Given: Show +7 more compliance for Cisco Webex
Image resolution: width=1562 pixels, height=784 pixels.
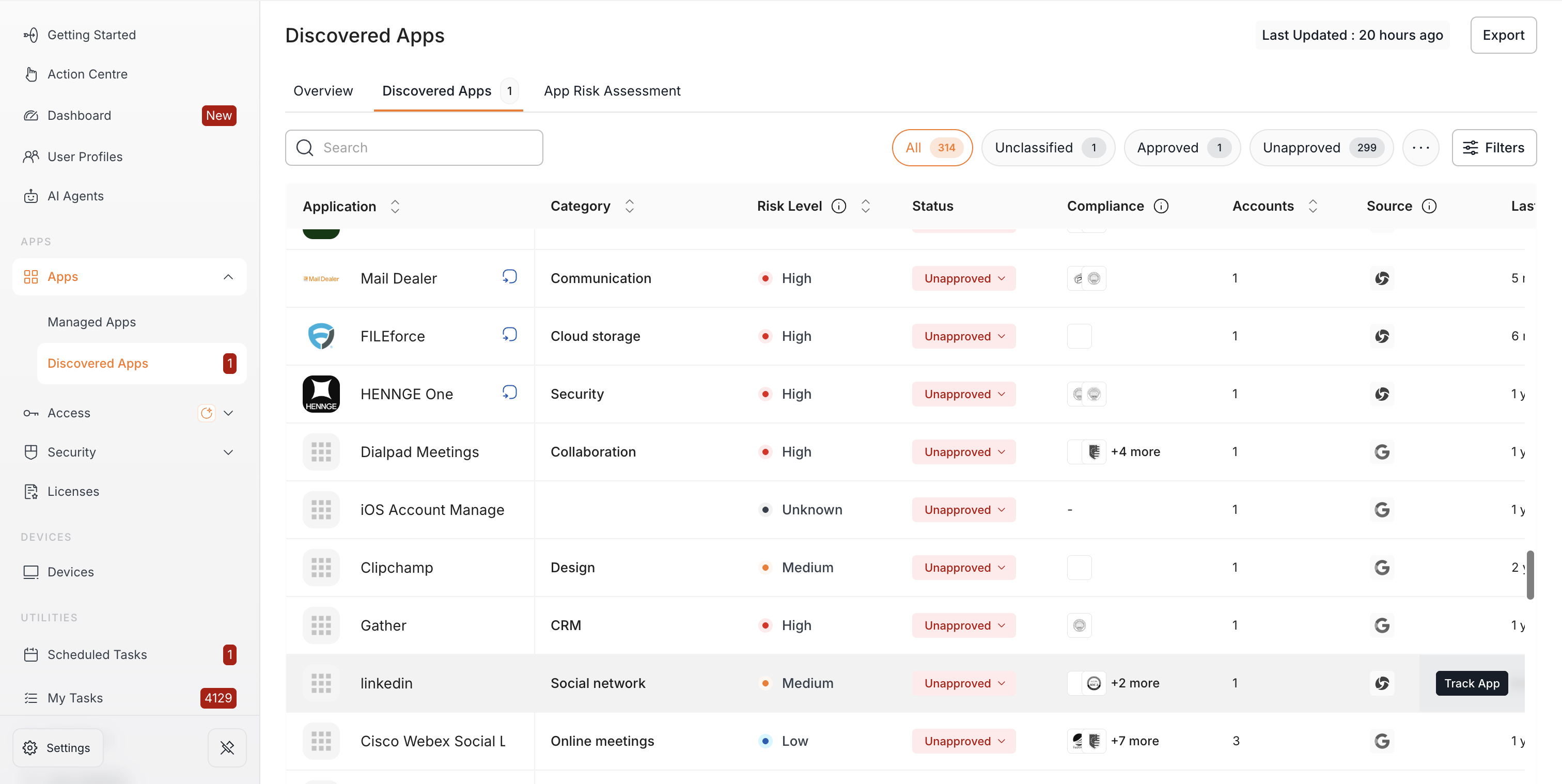Looking at the screenshot, I should [x=1134, y=741].
